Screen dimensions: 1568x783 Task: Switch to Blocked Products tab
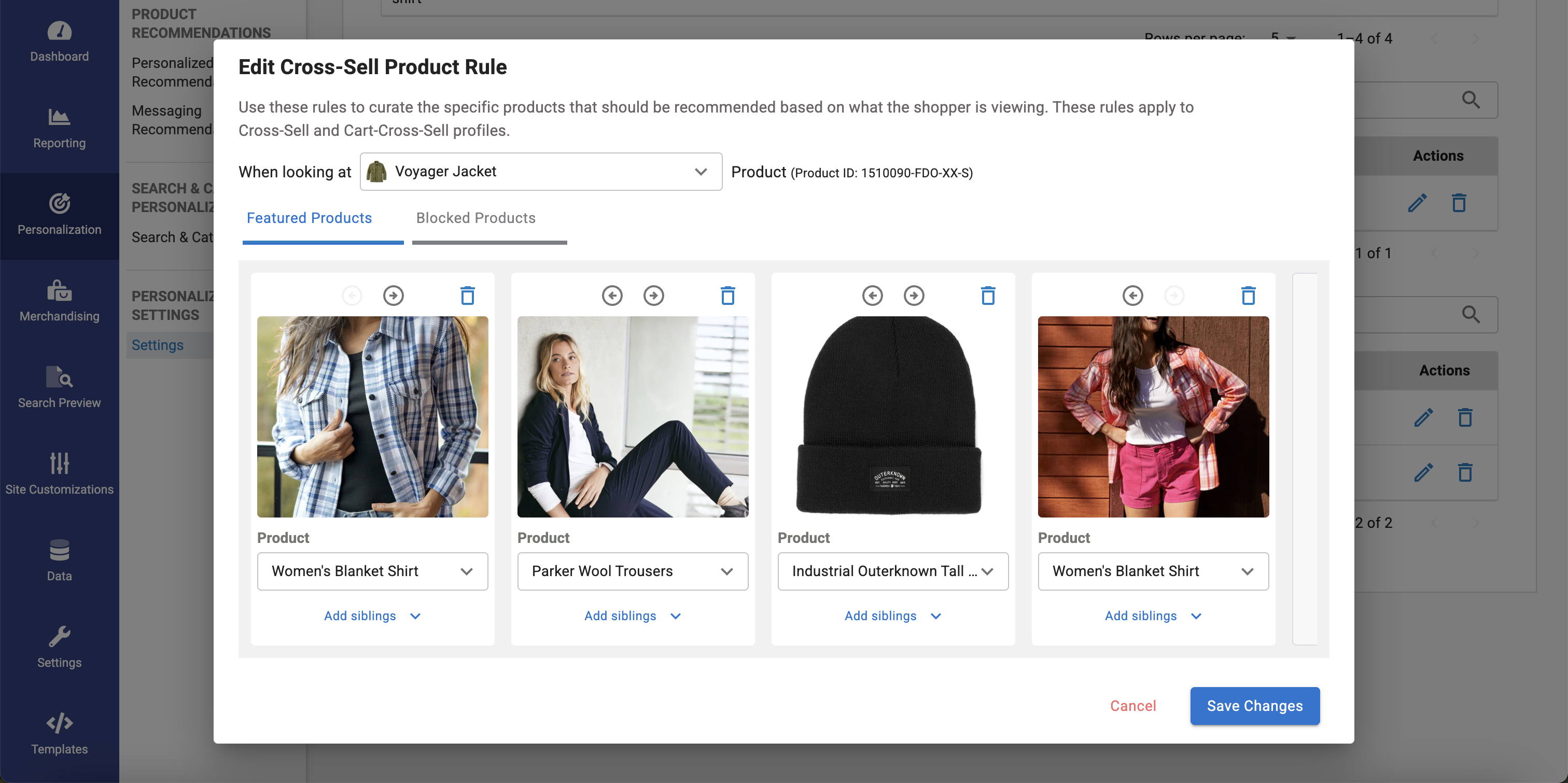tap(489, 219)
